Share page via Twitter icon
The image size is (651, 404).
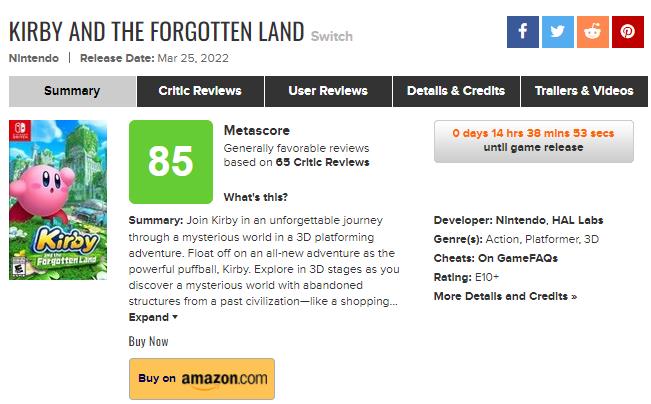557,31
